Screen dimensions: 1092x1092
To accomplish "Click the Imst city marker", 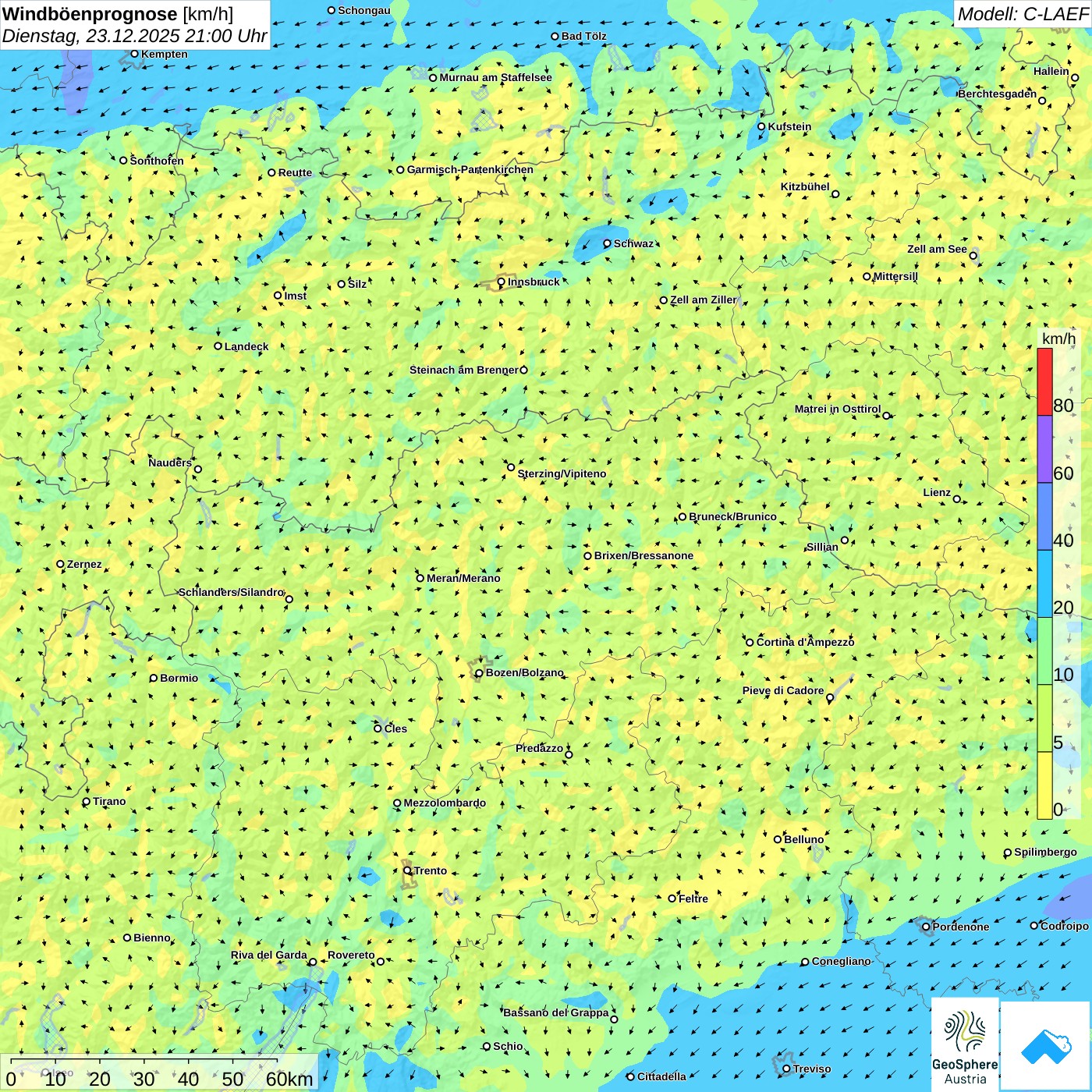I will click(278, 296).
